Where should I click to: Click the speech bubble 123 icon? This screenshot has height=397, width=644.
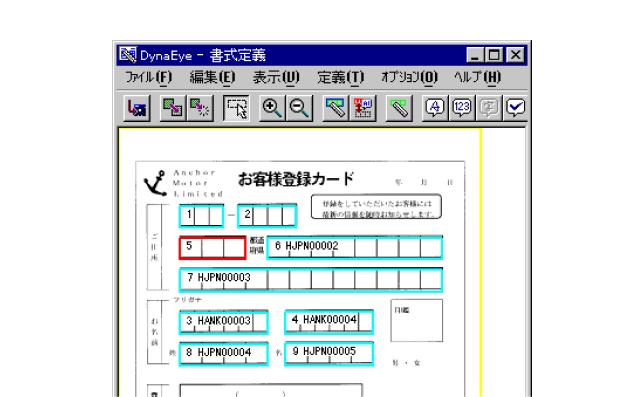(x=462, y=108)
